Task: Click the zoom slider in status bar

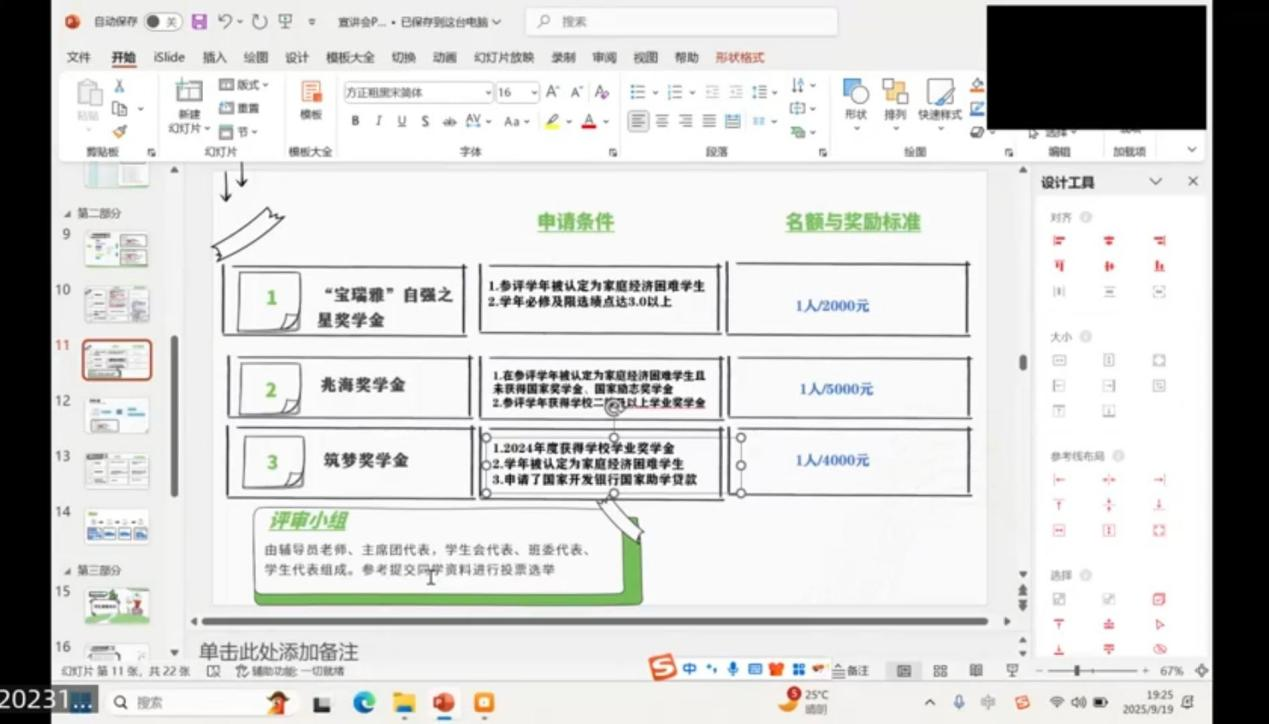Action: pyautogui.click(x=1078, y=671)
